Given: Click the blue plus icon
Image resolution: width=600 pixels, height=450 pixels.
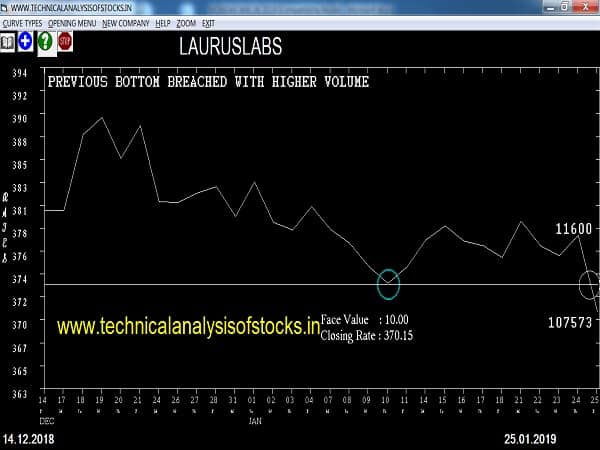Looking at the screenshot, I should [x=26, y=42].
